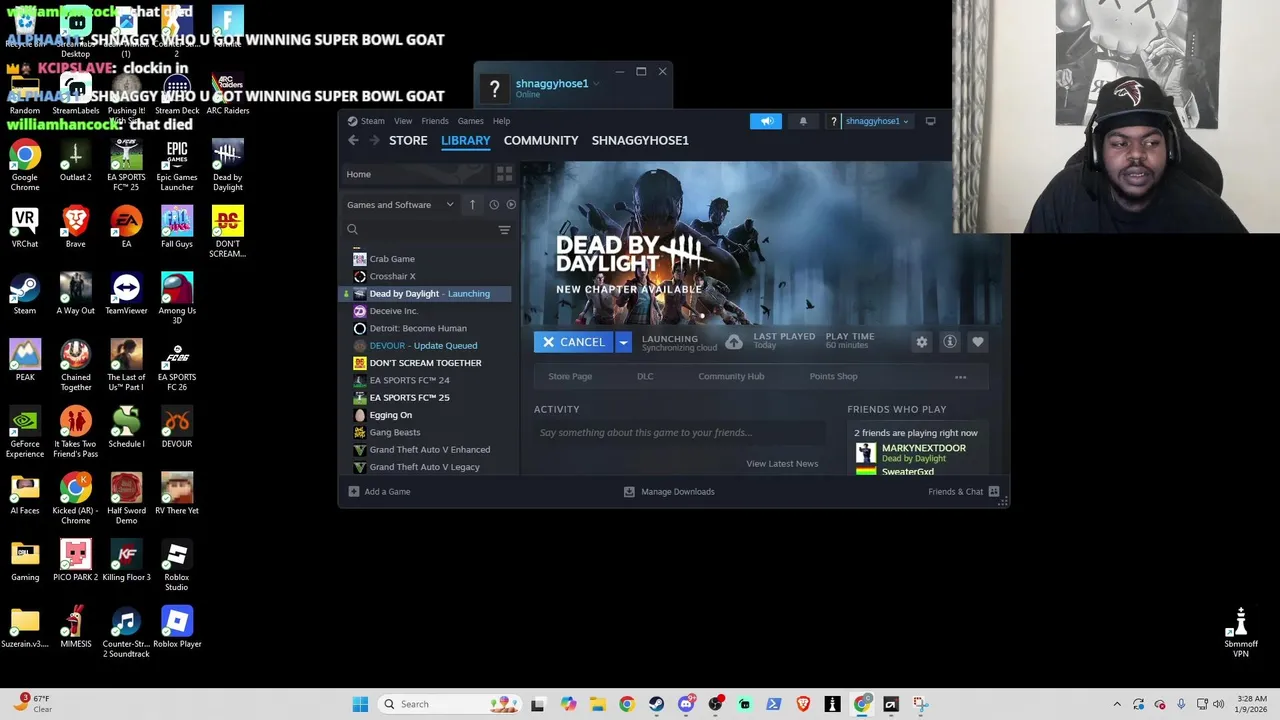Viewport: 1280px width, 720px height.
Task: Open the Community Hub link
Action: (731, 377)
